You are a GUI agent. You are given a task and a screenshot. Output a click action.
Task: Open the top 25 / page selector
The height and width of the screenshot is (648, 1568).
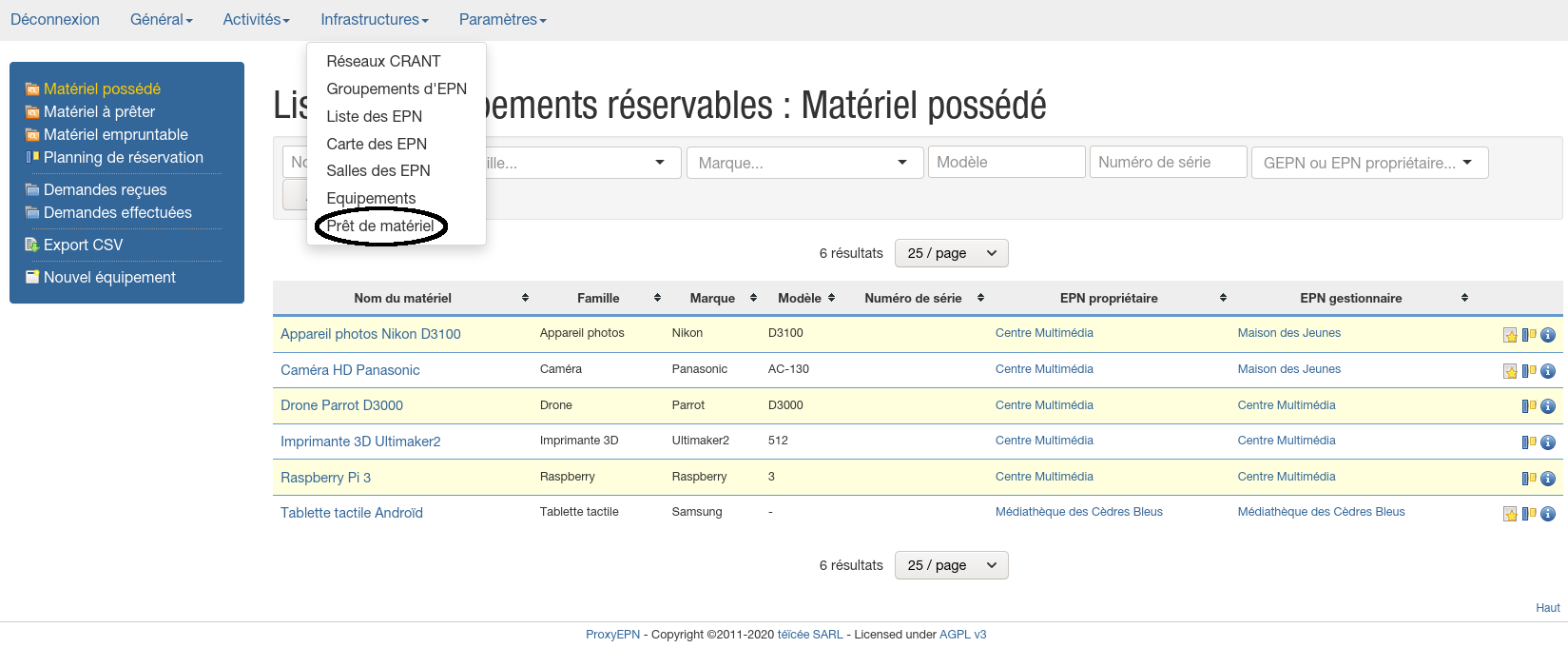[x=951, y=253]
